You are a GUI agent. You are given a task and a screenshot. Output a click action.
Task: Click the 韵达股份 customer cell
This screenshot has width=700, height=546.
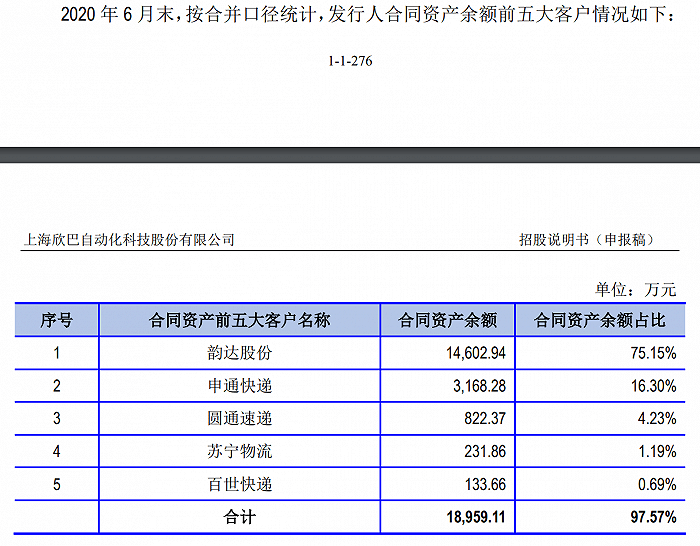(239, 353)
